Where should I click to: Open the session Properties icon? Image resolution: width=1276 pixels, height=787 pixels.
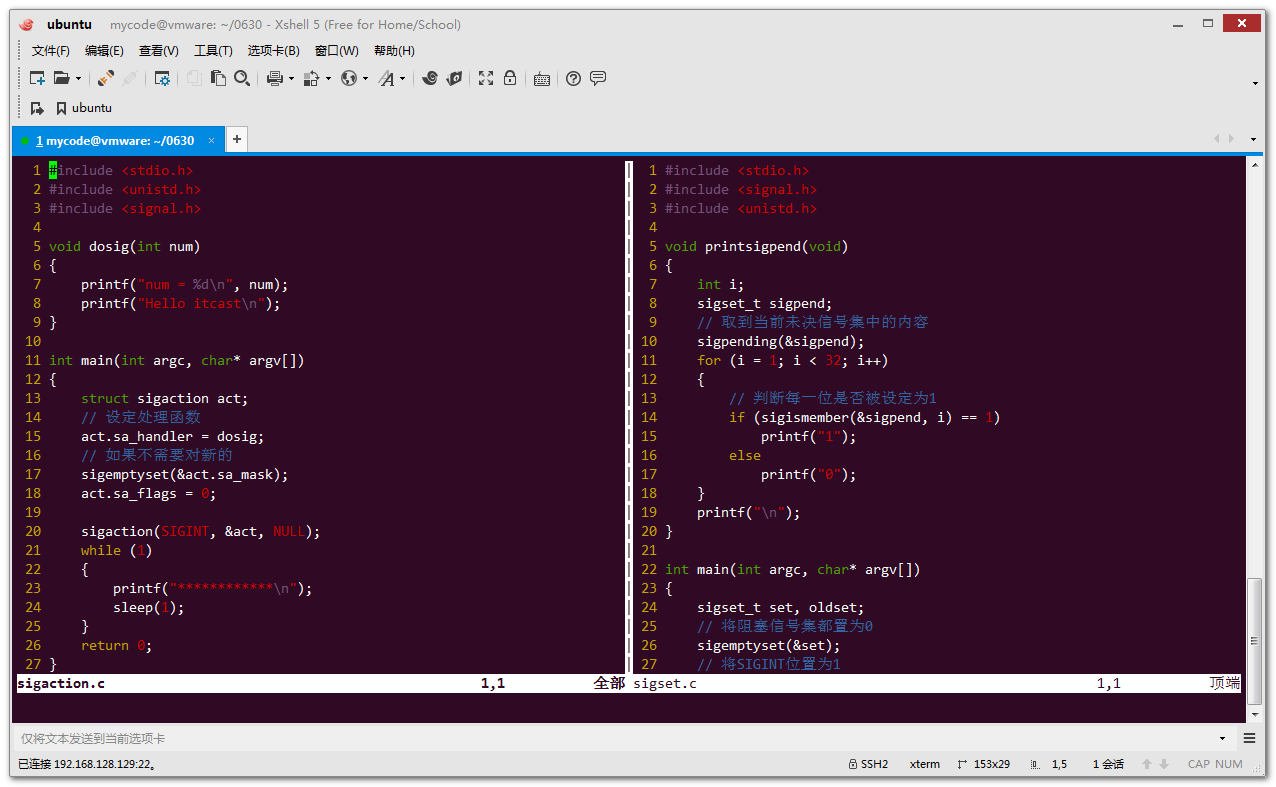click(x=163, y=78)
